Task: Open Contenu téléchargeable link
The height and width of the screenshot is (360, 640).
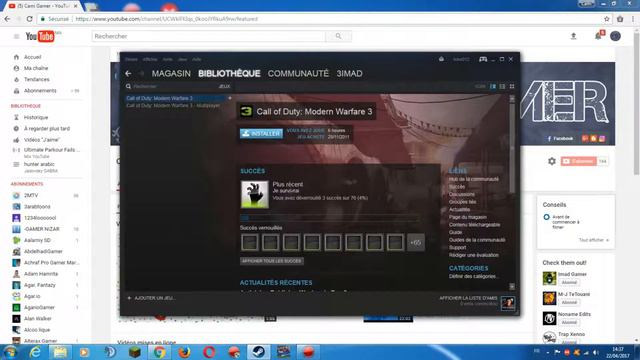Action: coord(474,225)
